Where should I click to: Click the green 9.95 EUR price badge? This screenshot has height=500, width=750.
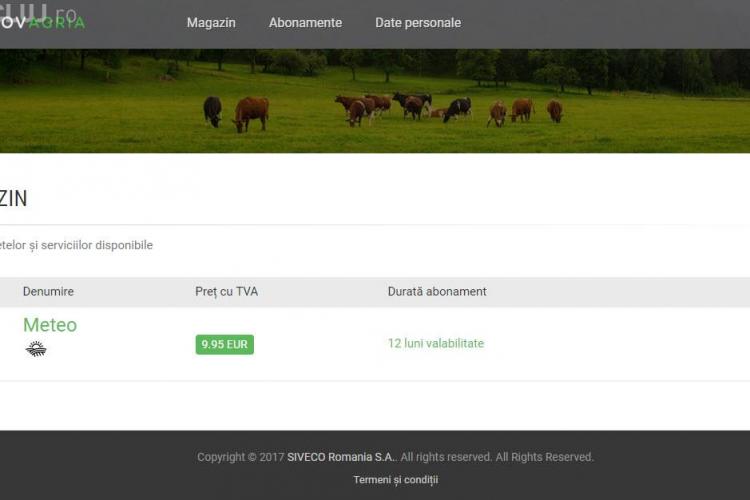[224, 344]
